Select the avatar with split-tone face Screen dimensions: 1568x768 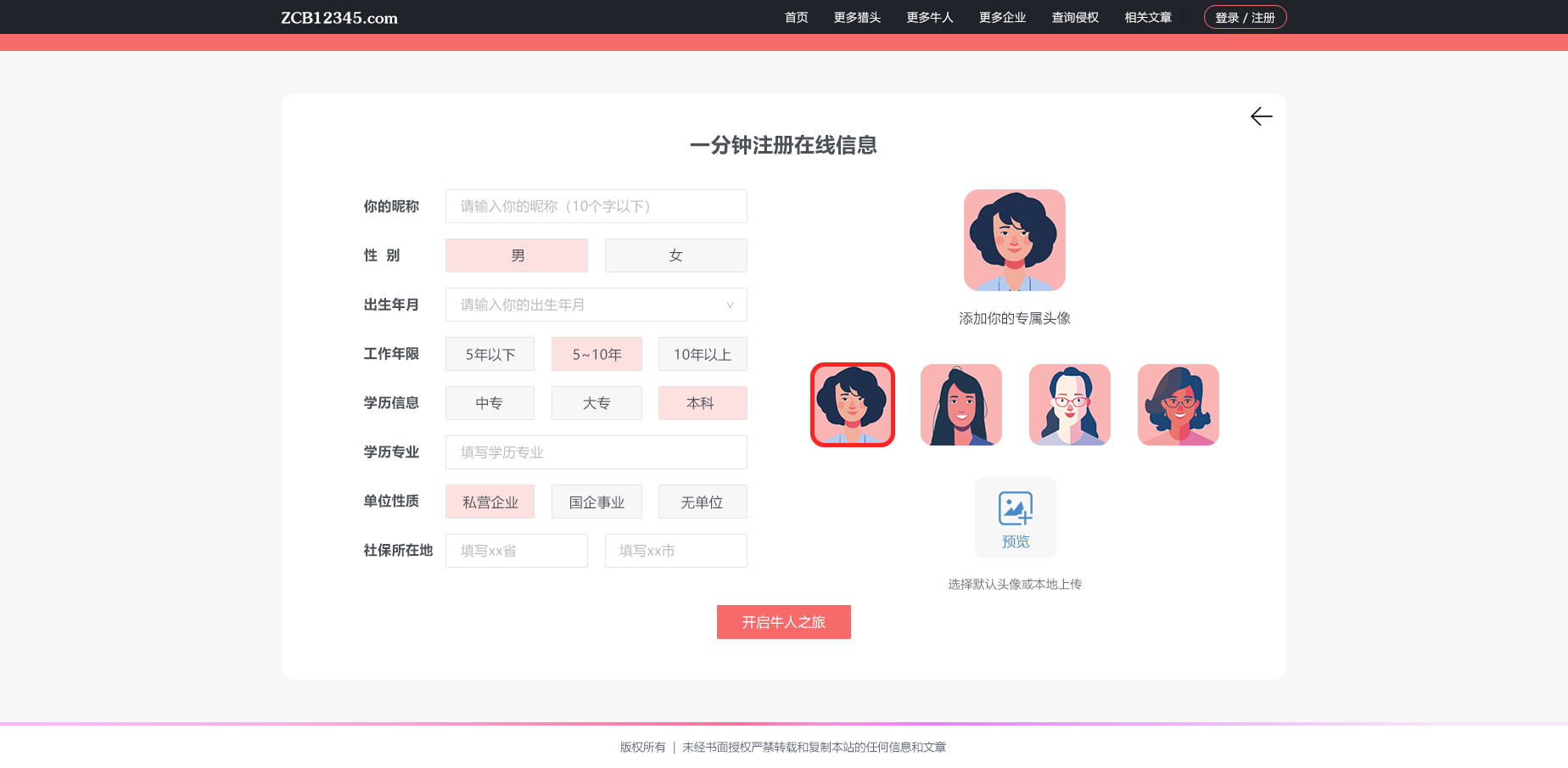coord(1179,405)
